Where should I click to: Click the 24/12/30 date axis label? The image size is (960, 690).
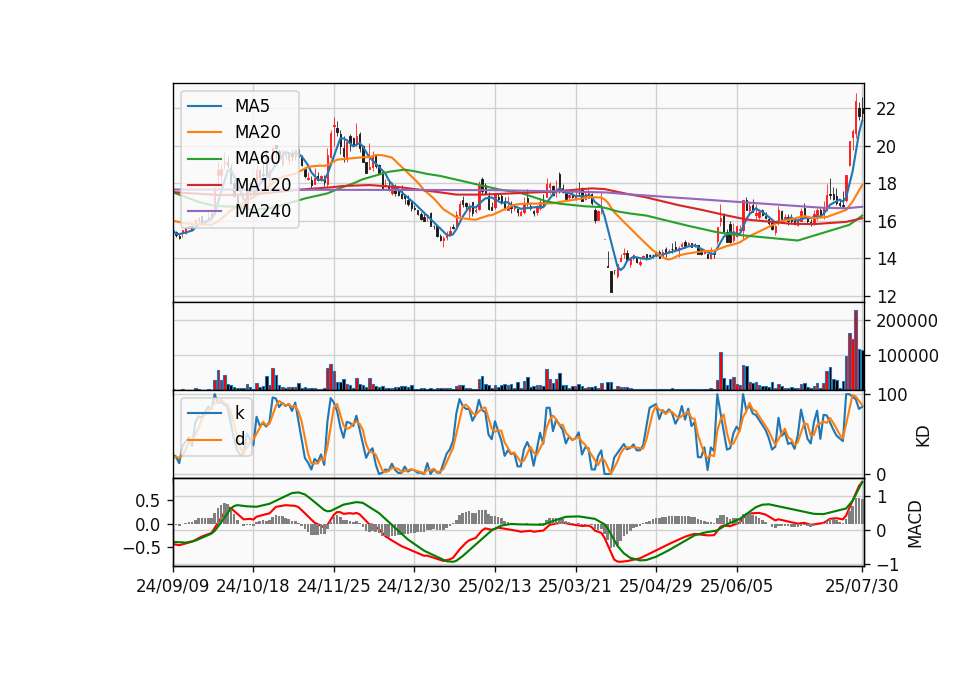[414, 586]
